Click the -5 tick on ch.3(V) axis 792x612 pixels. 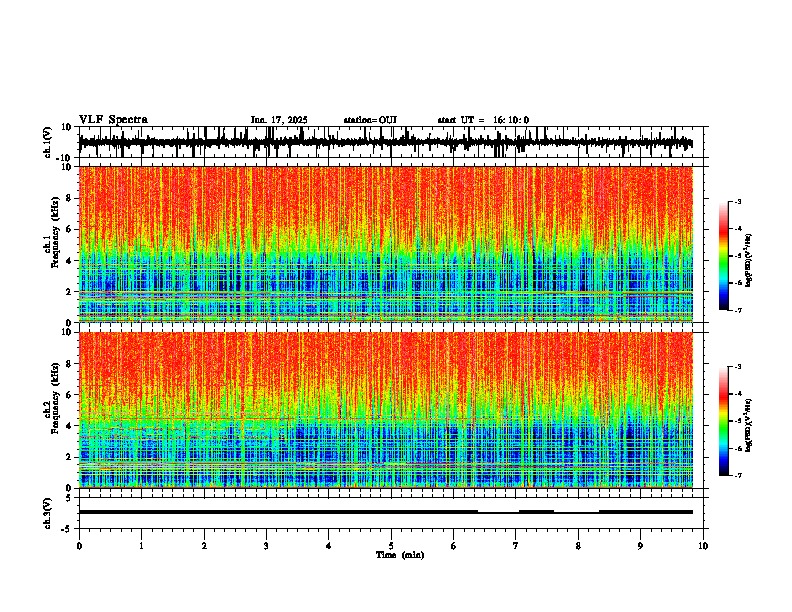click(68, 529)
